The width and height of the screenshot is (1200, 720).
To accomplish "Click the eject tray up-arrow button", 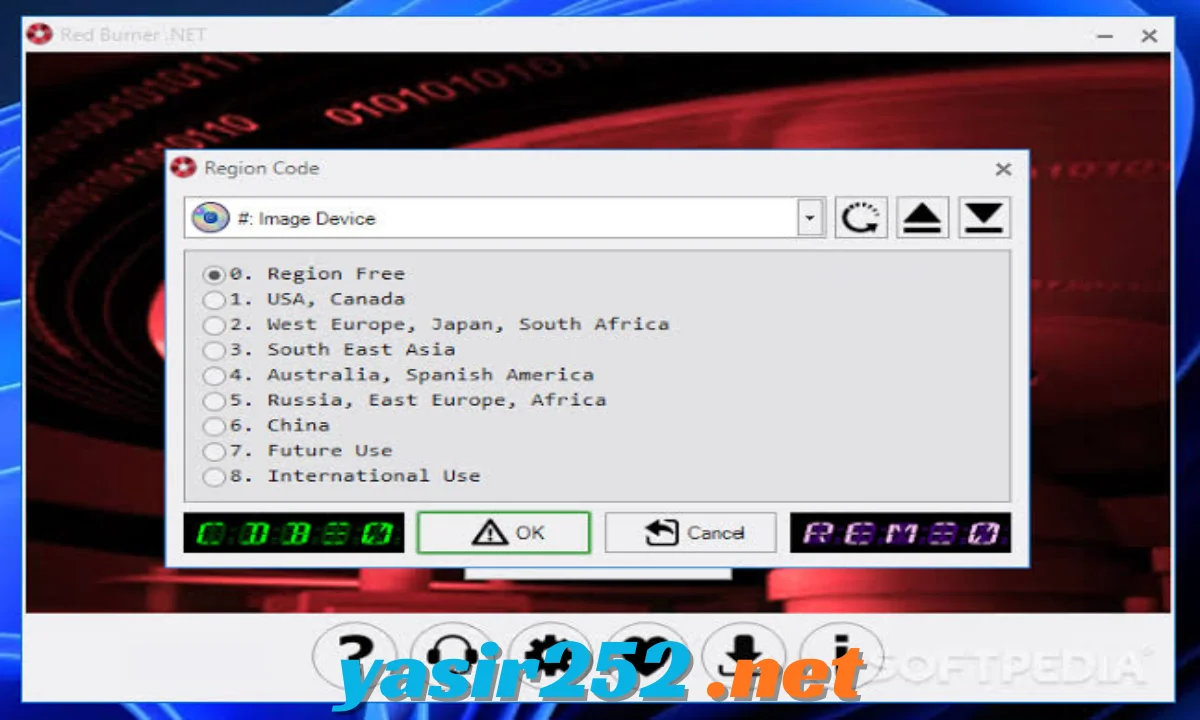I will [x=923, y=218].
